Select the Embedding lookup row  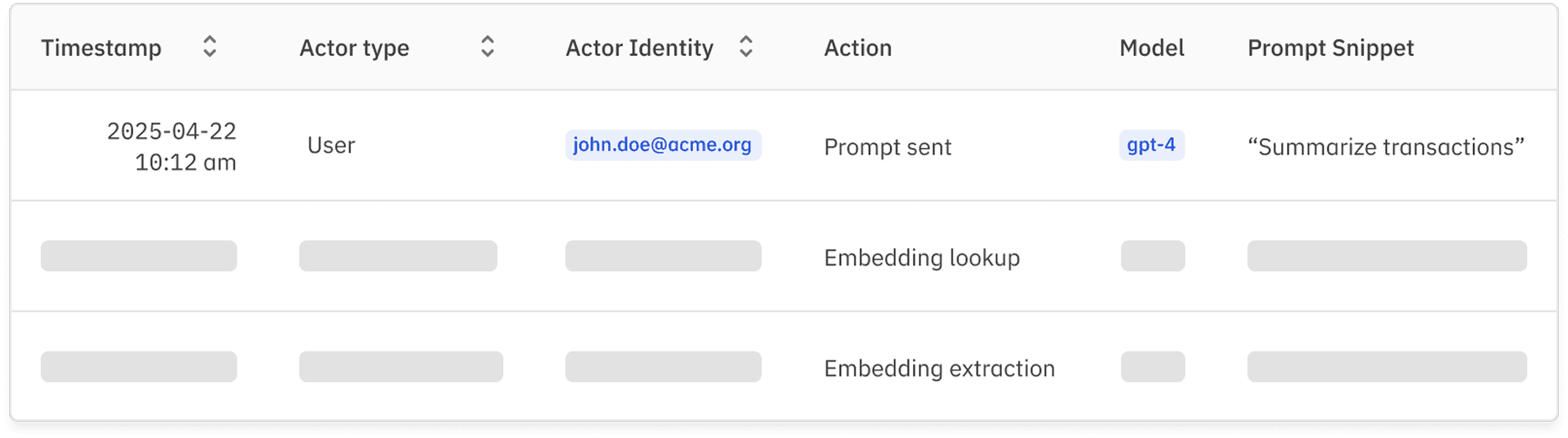point(921,257)
